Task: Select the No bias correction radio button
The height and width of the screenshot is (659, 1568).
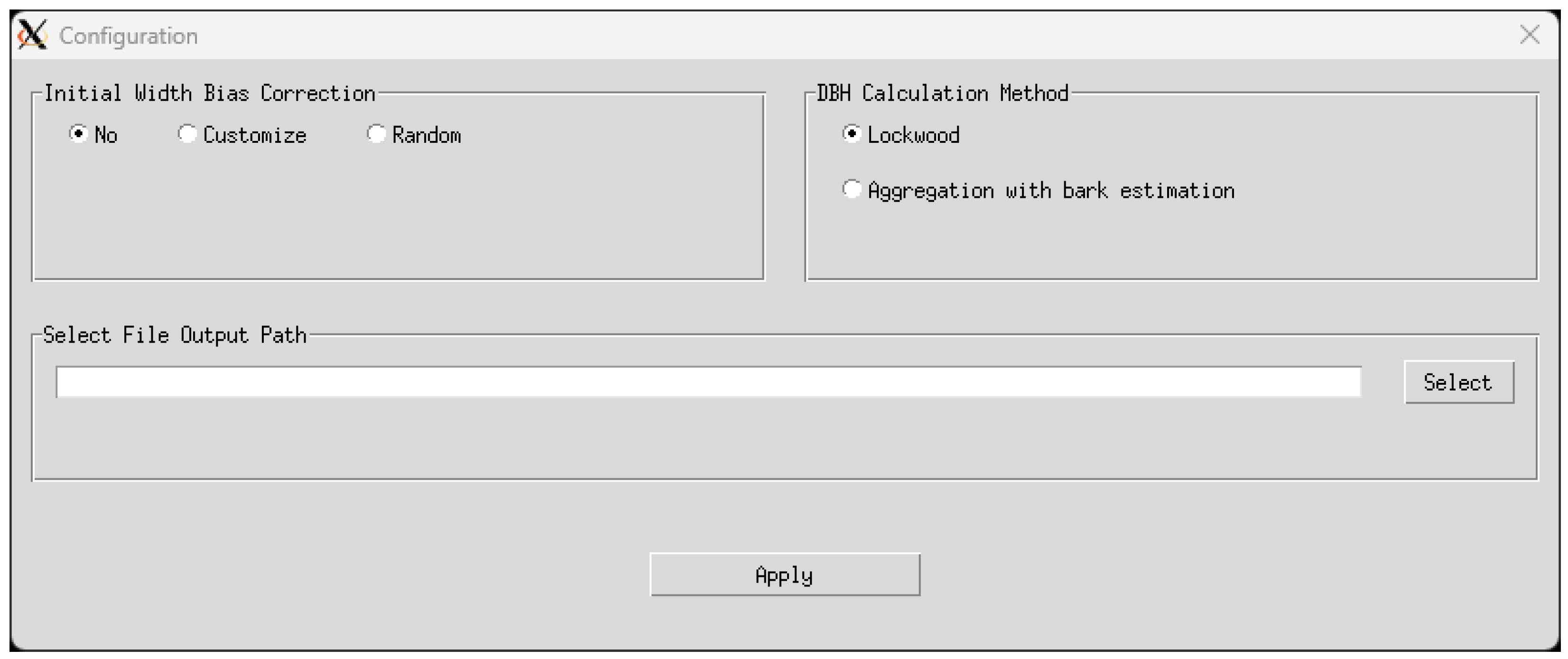Action: tap(78, 133)
